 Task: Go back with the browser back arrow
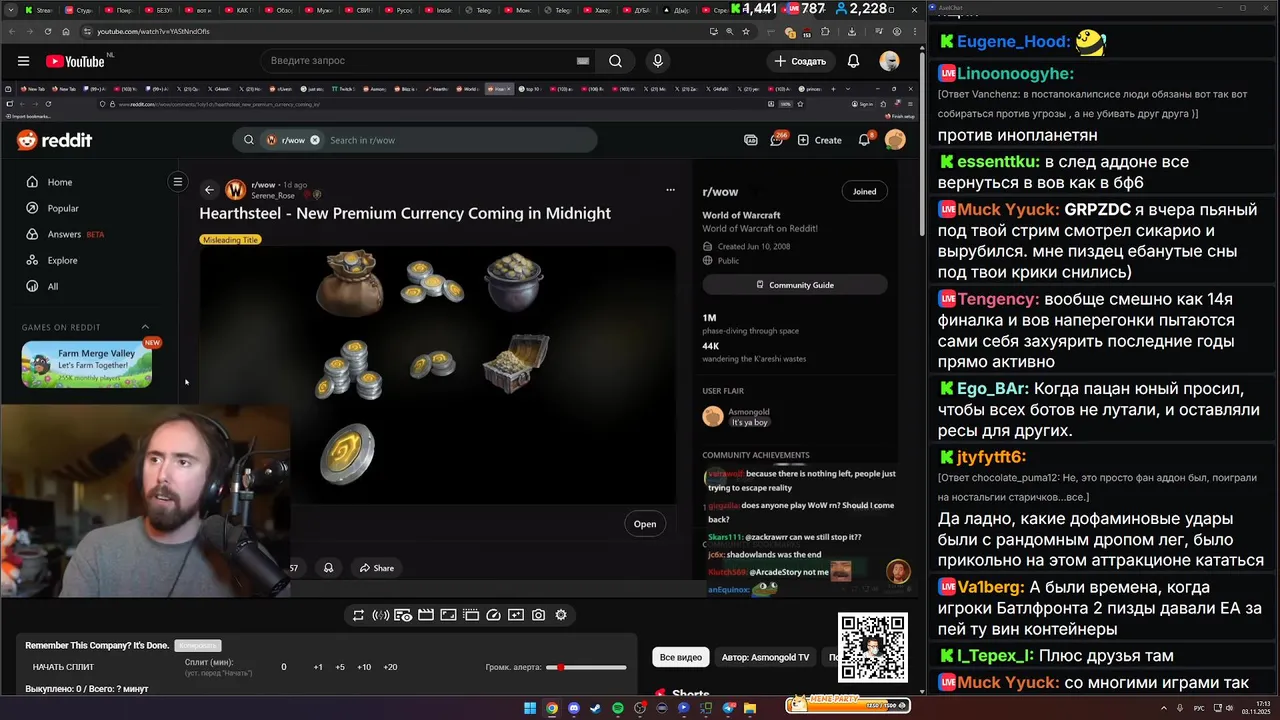click(x=11, y=31)
